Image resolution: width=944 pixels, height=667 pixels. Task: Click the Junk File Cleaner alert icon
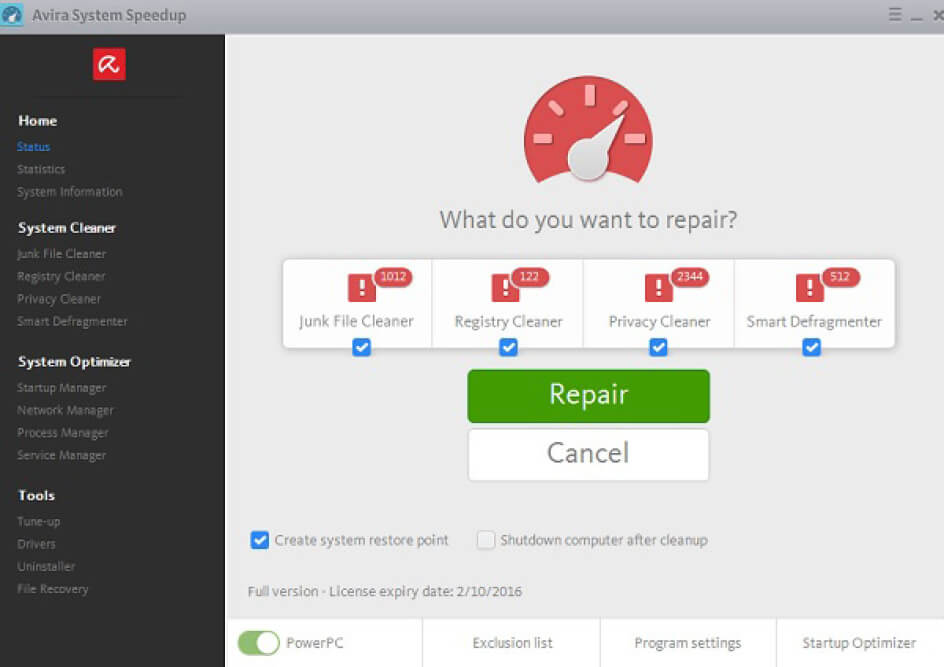tap(361, 288)
